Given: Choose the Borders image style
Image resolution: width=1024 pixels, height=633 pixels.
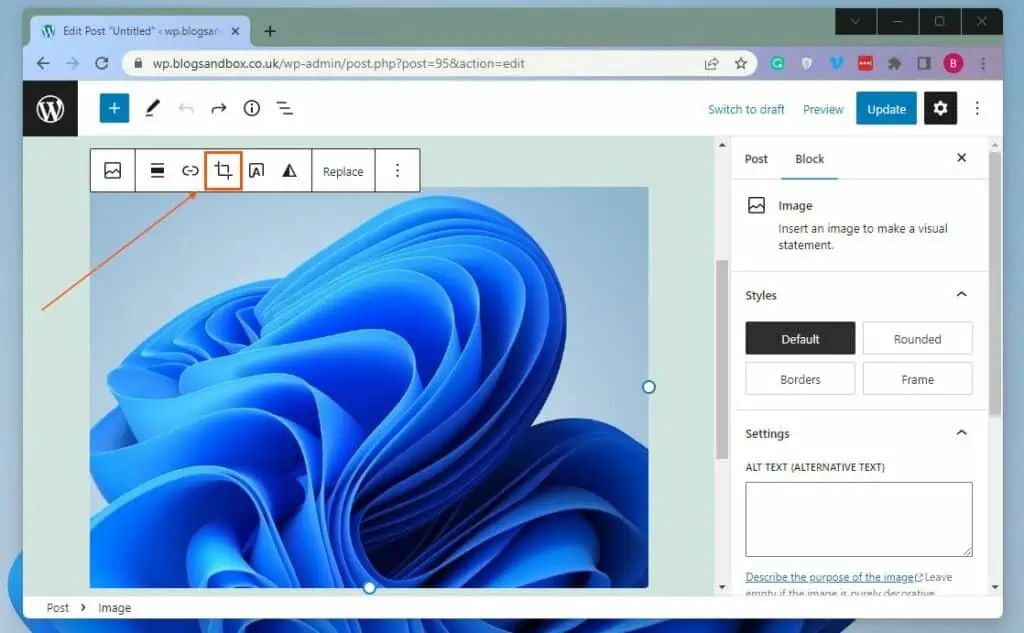Looking at the screenshot, I should [800, 379].
